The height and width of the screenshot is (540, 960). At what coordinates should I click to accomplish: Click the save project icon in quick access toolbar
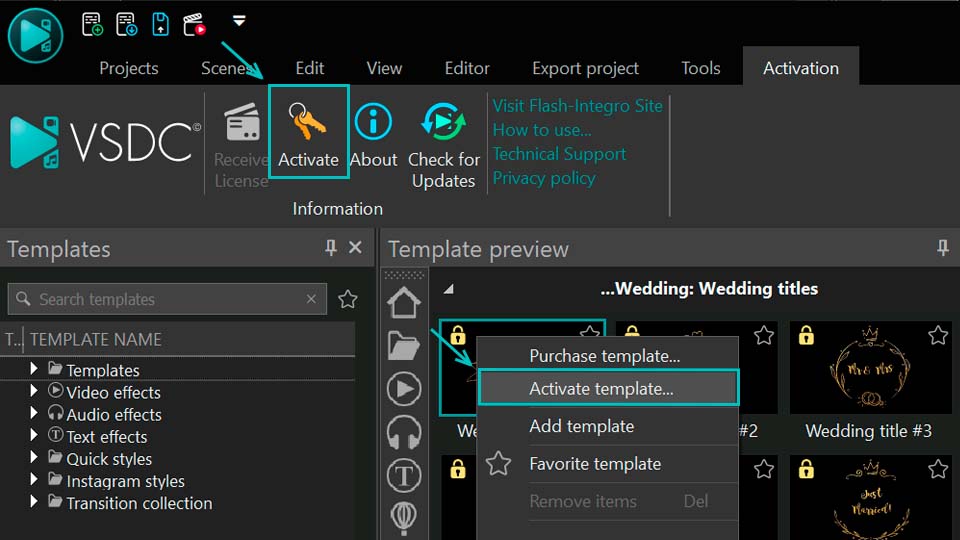(x=160, y=24)
